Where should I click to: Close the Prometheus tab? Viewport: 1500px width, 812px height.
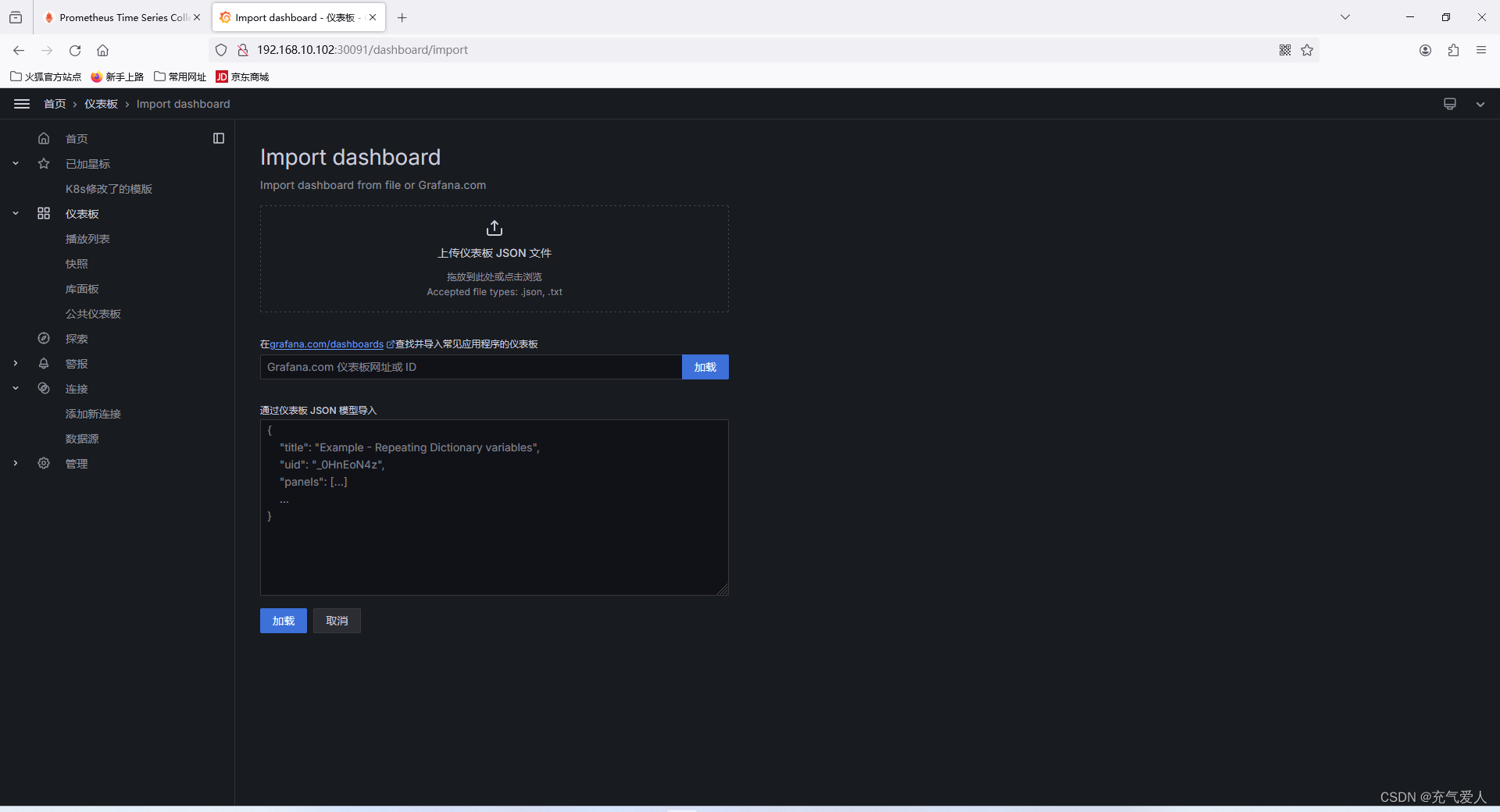point(197,17)
